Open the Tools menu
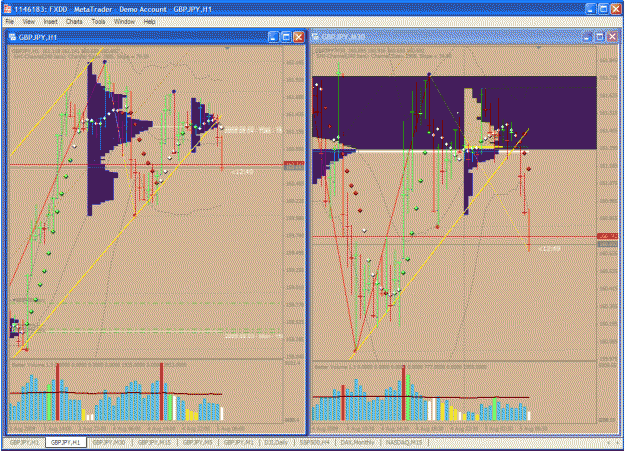 [x=98, y=22]
